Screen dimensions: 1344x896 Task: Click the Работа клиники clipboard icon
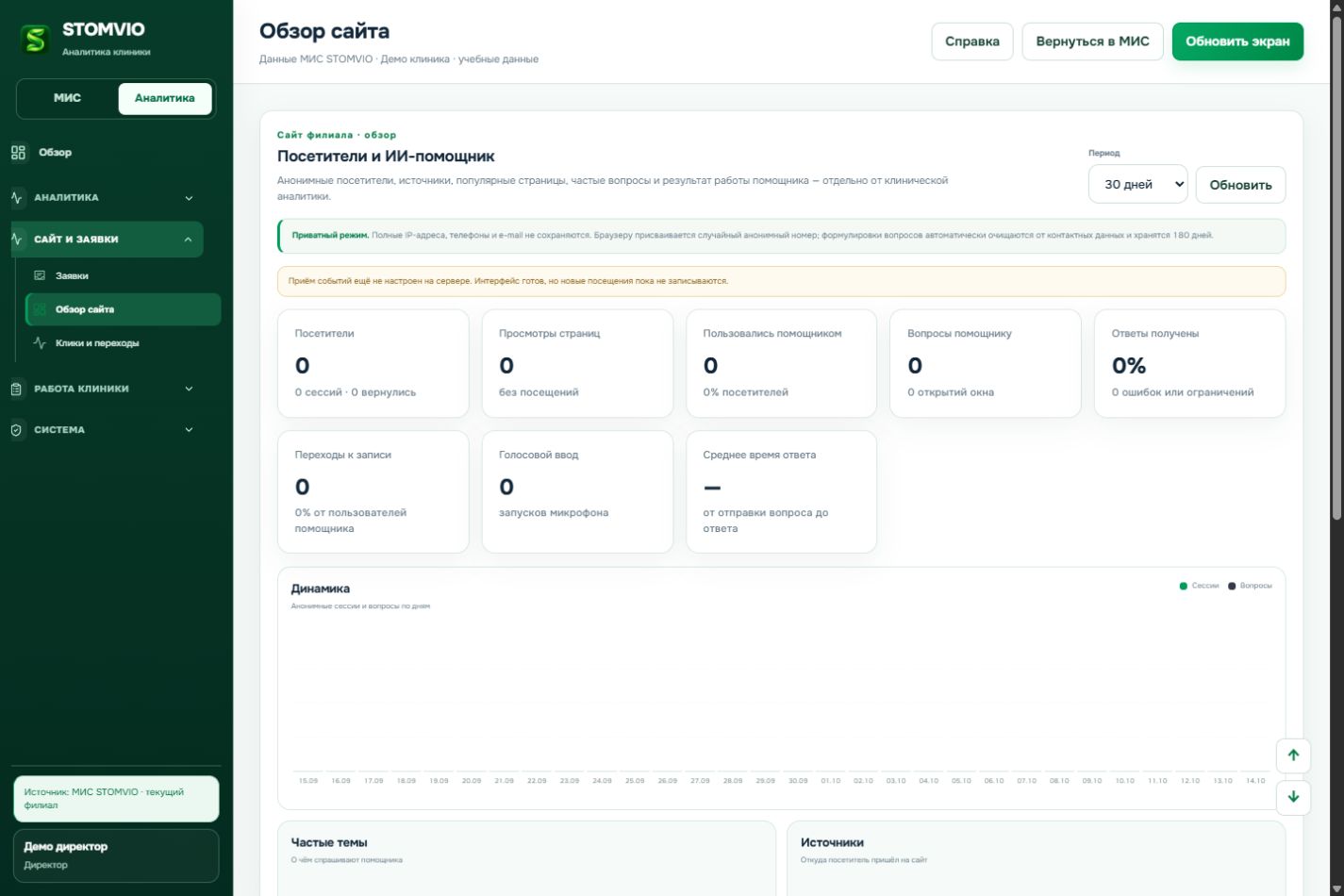[x=17, y=389]
